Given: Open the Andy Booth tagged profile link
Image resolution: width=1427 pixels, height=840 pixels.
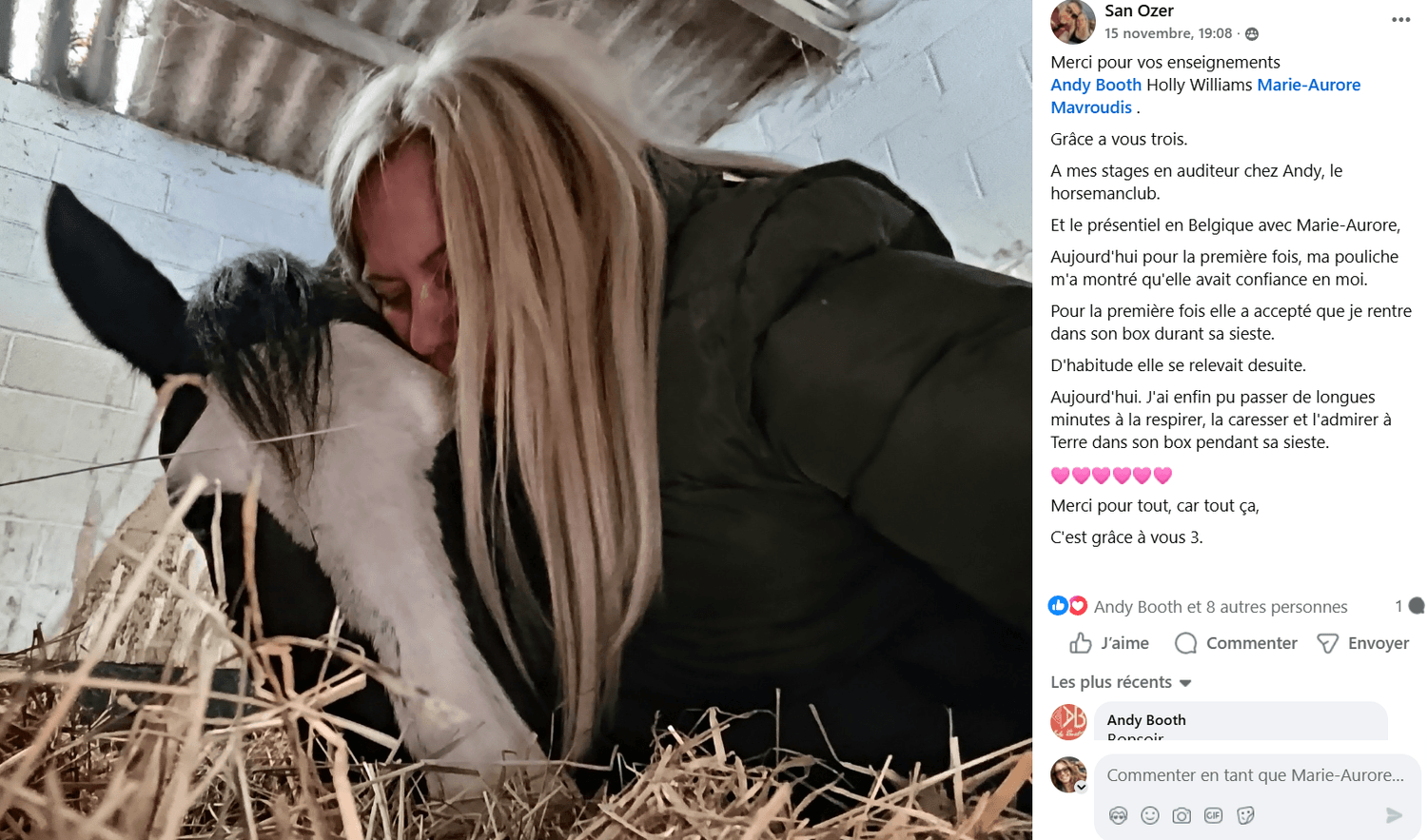Looking at the screenshot, I should [1096, 85].
